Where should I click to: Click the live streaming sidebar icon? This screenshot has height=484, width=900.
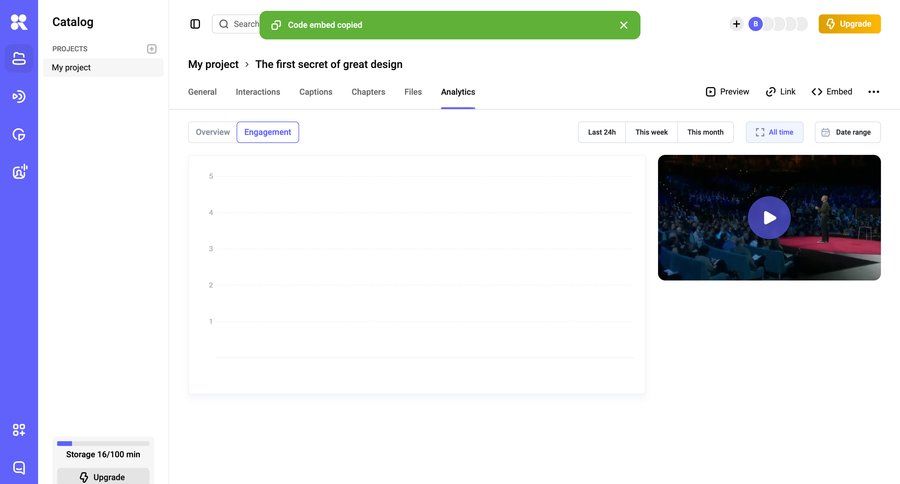pyautogui.click(x=19, y=96)
